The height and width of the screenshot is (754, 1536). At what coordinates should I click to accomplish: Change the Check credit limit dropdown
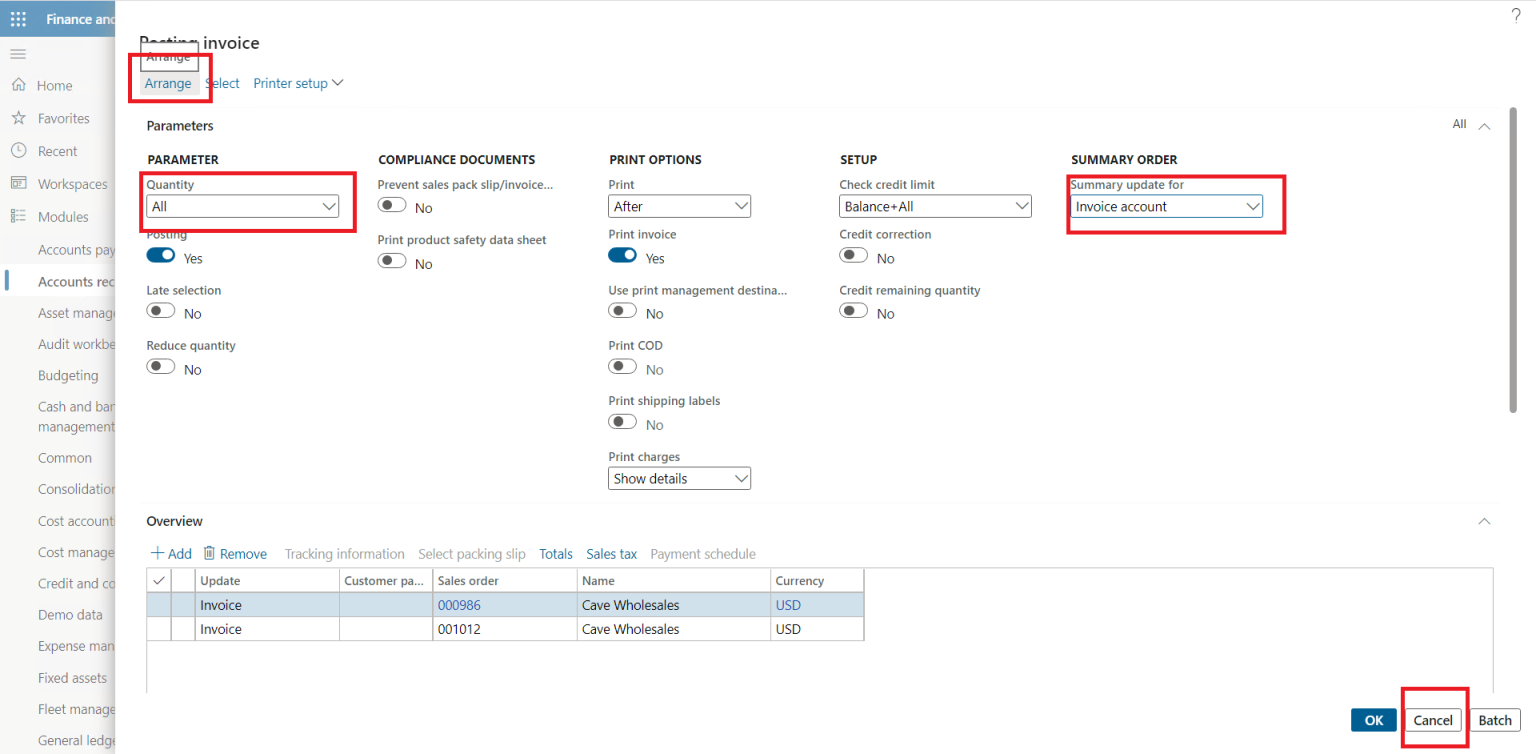coord(934,206)
